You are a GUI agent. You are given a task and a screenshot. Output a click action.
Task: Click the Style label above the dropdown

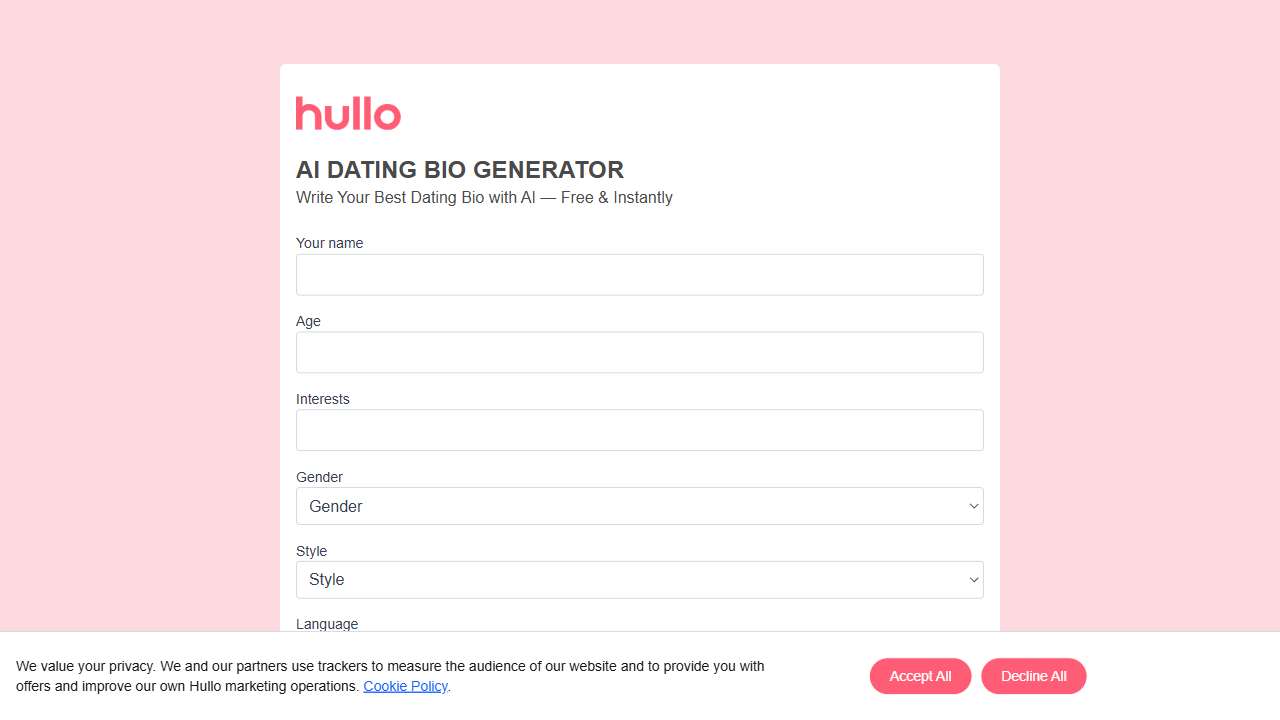(311, 551)
